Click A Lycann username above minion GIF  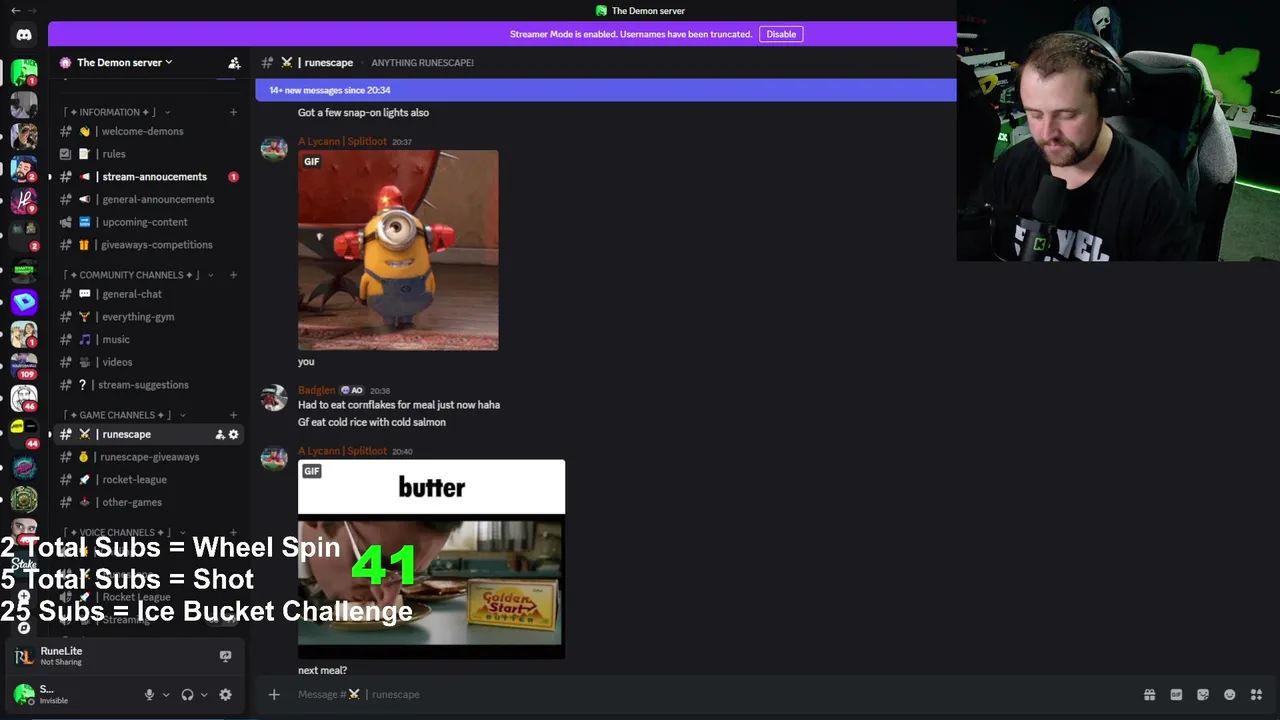pyautogui.click(x=342, y=142)
